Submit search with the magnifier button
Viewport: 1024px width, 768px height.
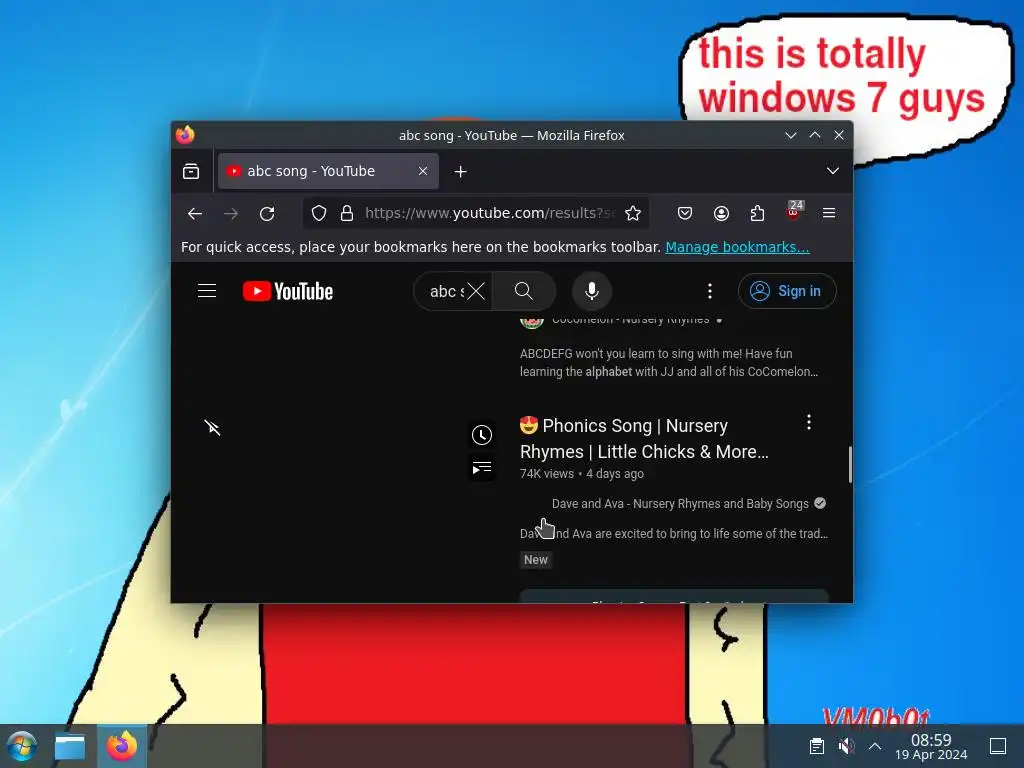[524, 291]
